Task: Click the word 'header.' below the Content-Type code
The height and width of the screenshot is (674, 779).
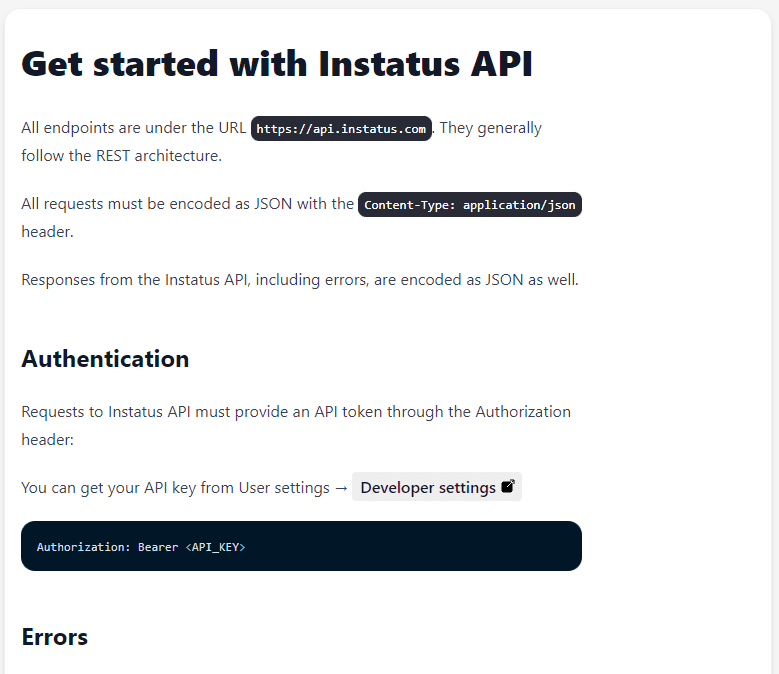Action: pos(47,231)
